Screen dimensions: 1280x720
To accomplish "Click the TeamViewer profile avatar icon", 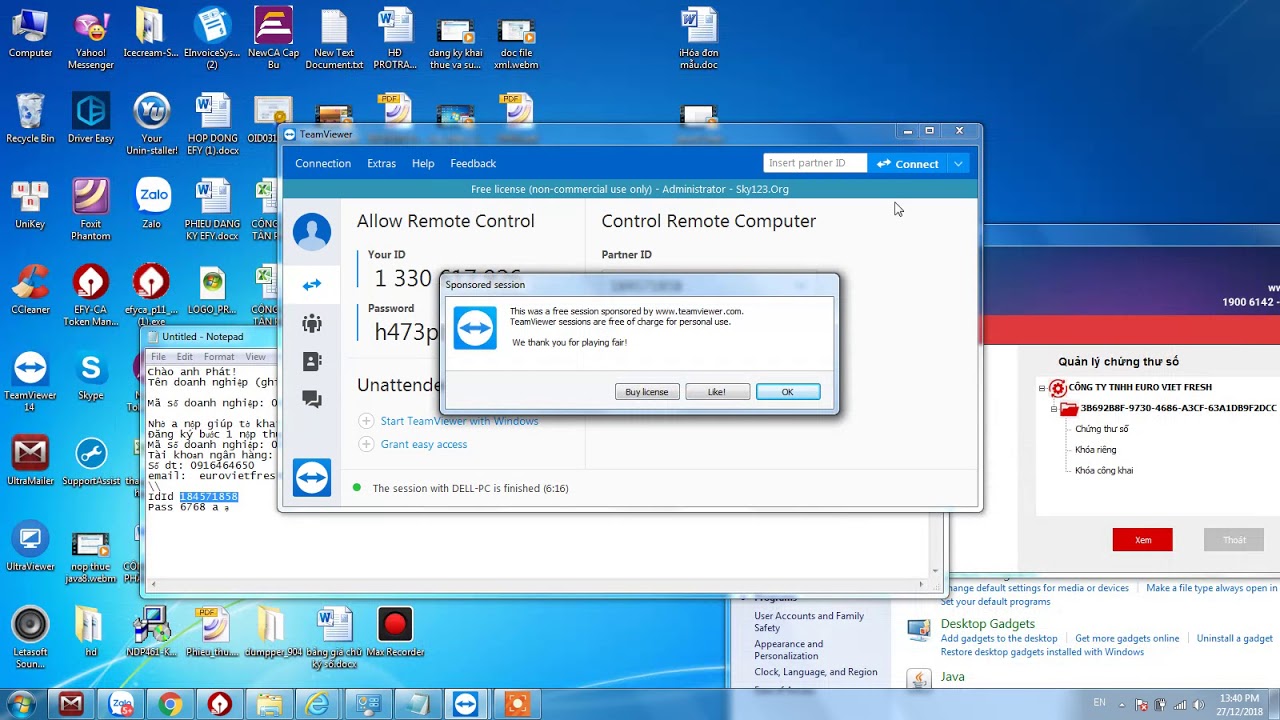I will coord(312,232).
